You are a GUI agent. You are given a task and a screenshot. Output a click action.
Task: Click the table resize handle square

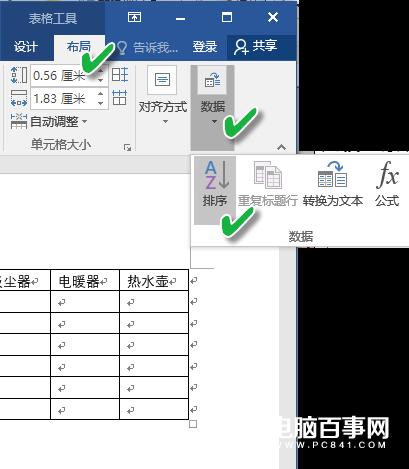click(x=193, y=424)
